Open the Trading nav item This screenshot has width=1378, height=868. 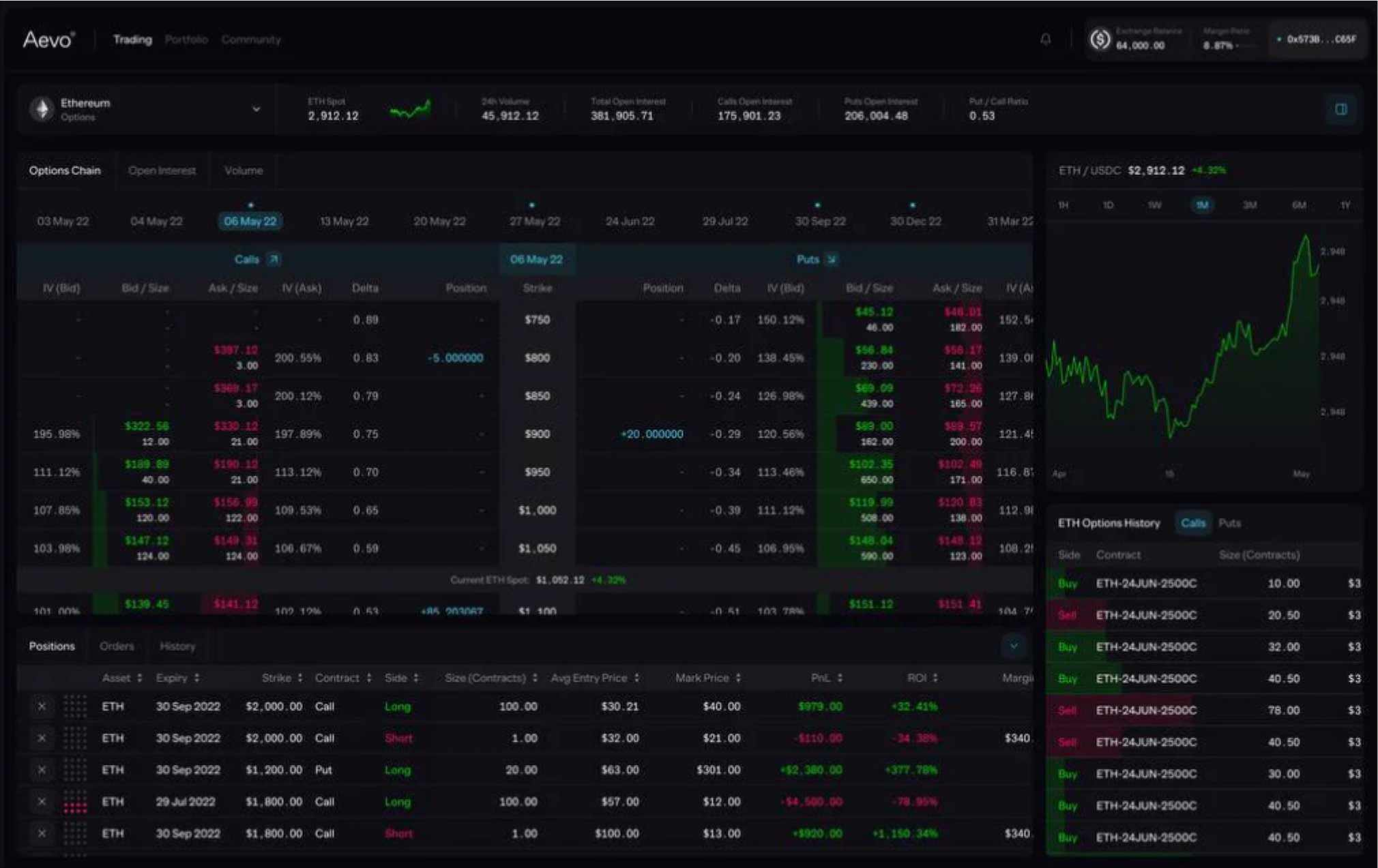(132, 40)
